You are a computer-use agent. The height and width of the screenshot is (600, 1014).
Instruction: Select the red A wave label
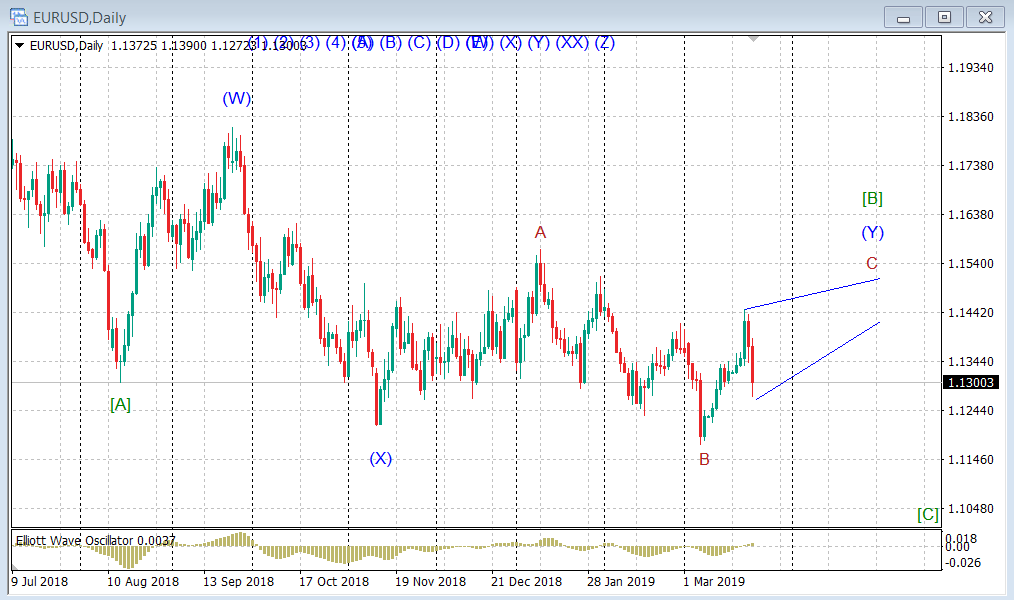pos(540,232)
